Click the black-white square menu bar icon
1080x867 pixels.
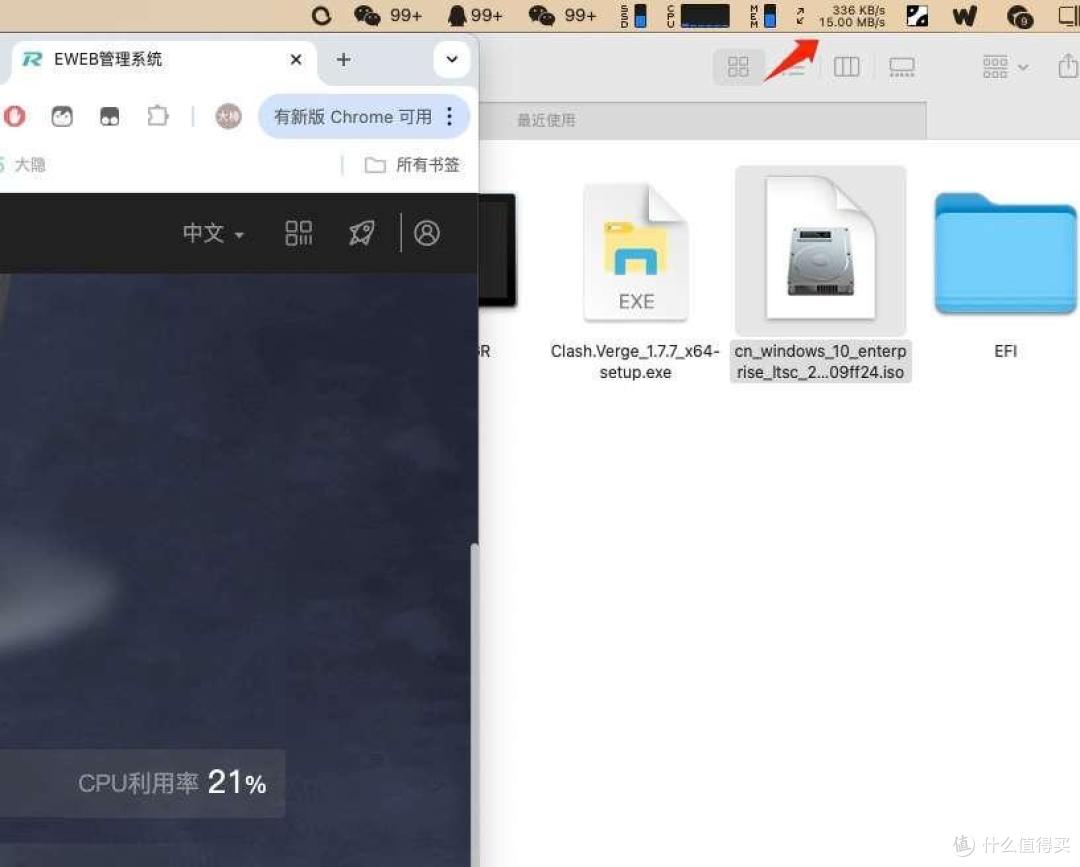pos(917,16)
